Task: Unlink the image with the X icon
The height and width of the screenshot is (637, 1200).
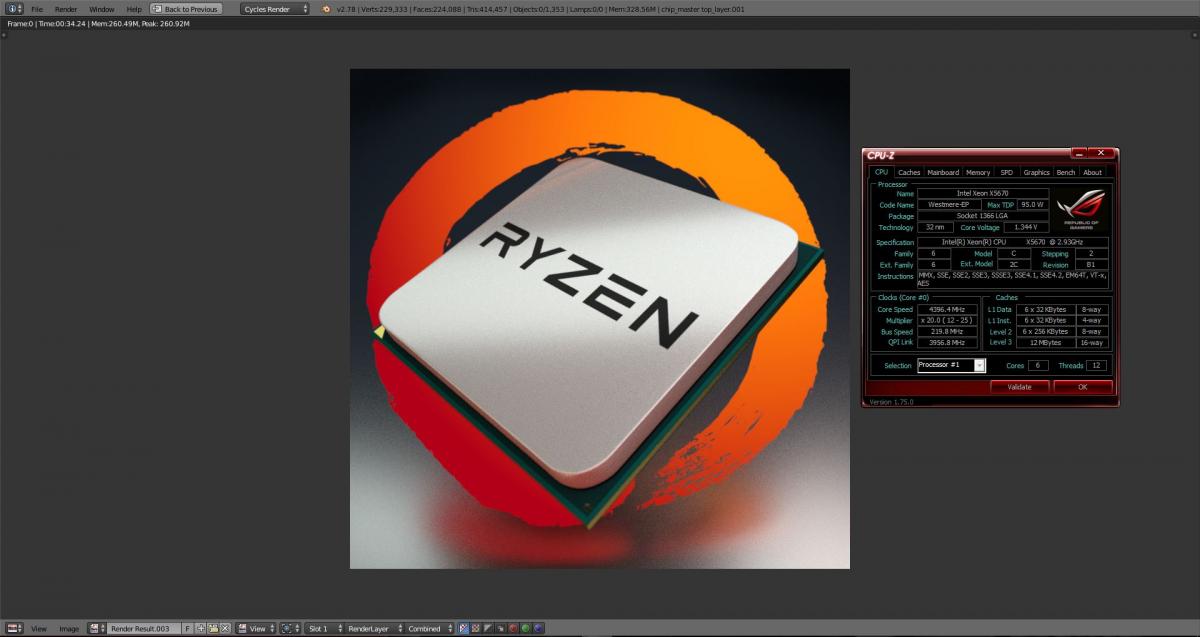Action: coord(225,628)
